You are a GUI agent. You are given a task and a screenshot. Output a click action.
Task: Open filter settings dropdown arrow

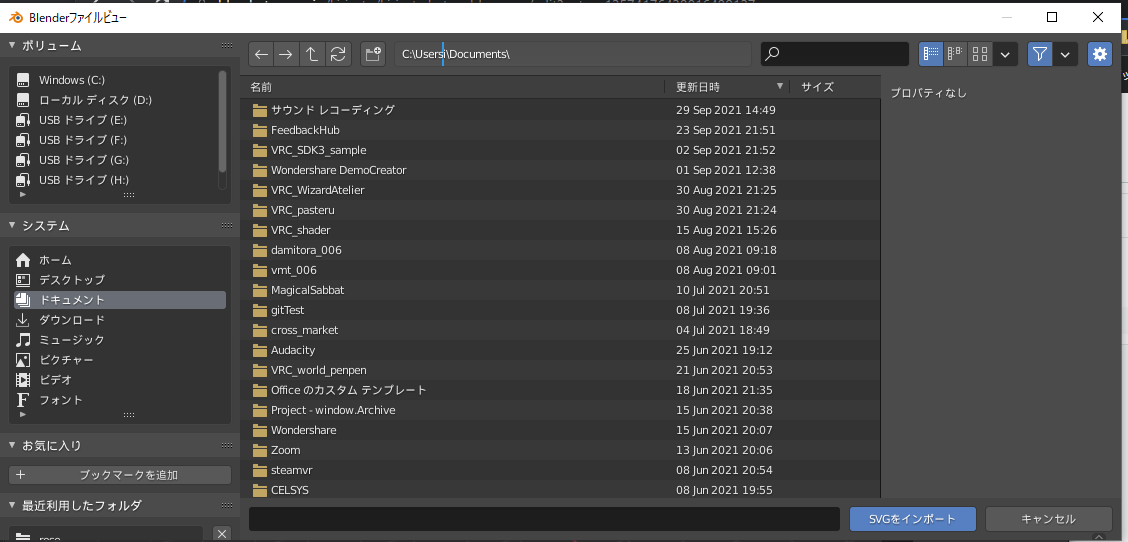[1065, 54]
